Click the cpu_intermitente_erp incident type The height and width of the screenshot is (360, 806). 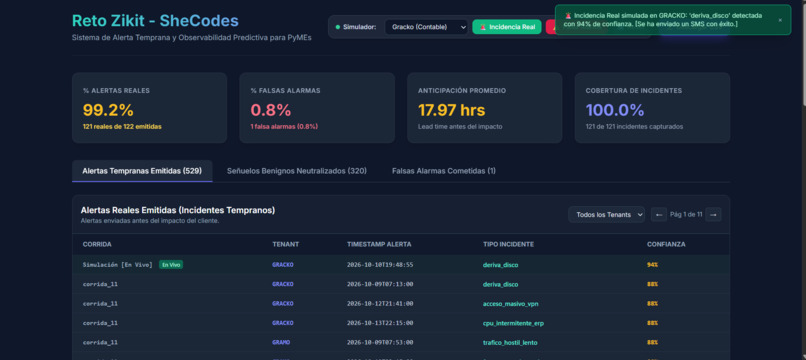pos(513,323)
